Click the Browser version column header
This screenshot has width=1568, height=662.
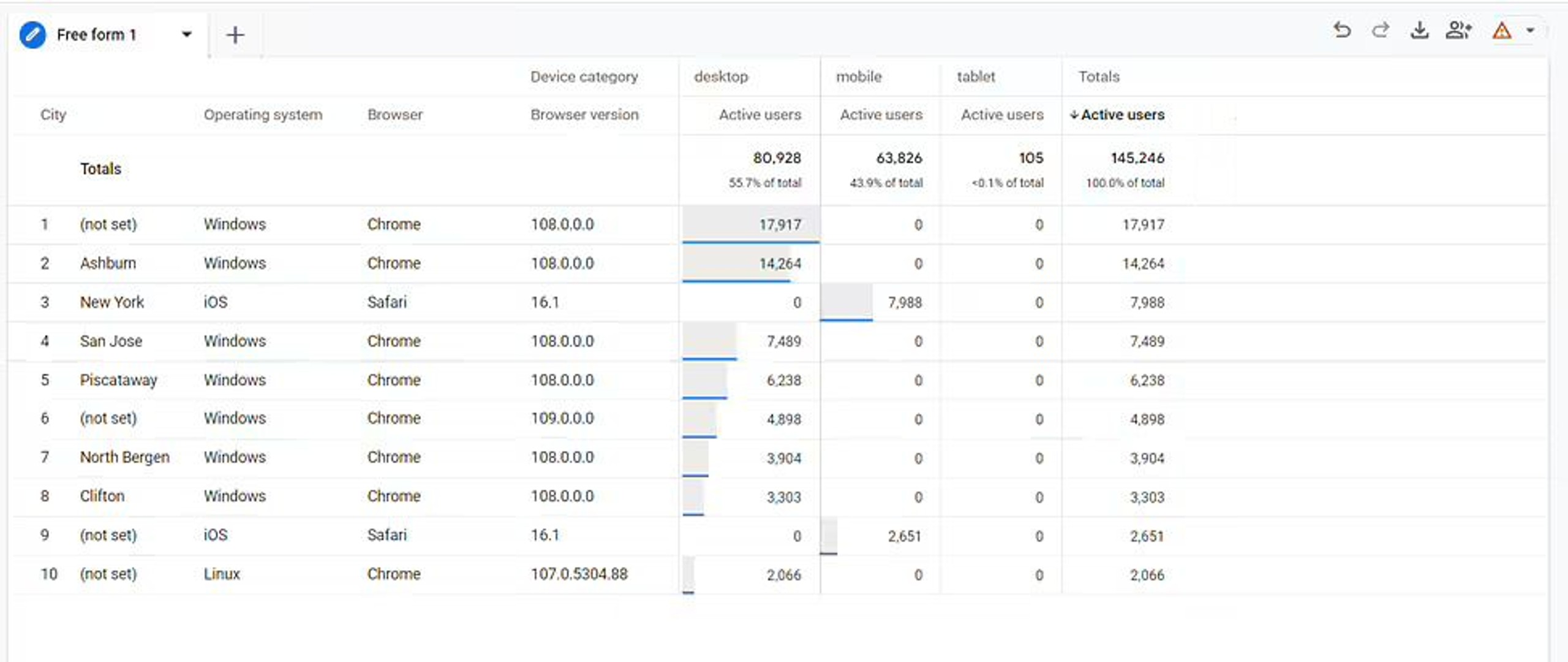coord(584,115)
